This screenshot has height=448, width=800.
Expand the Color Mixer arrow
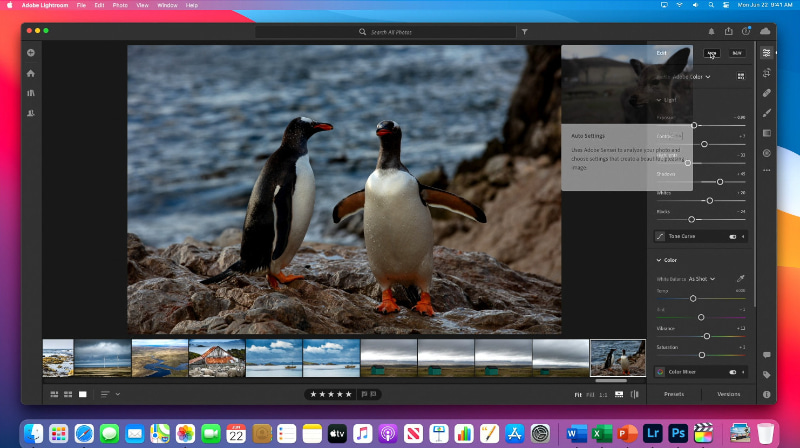[743, 372]
